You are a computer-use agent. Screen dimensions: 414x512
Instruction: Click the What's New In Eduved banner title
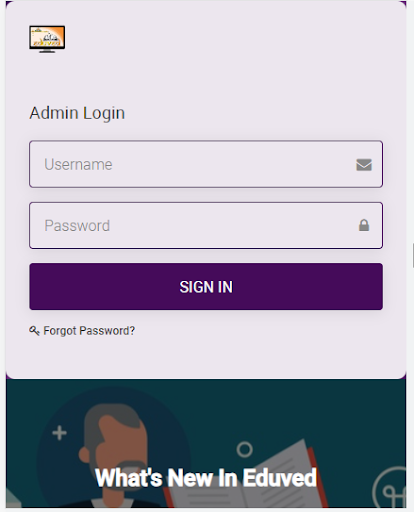(x=206, y=478)
